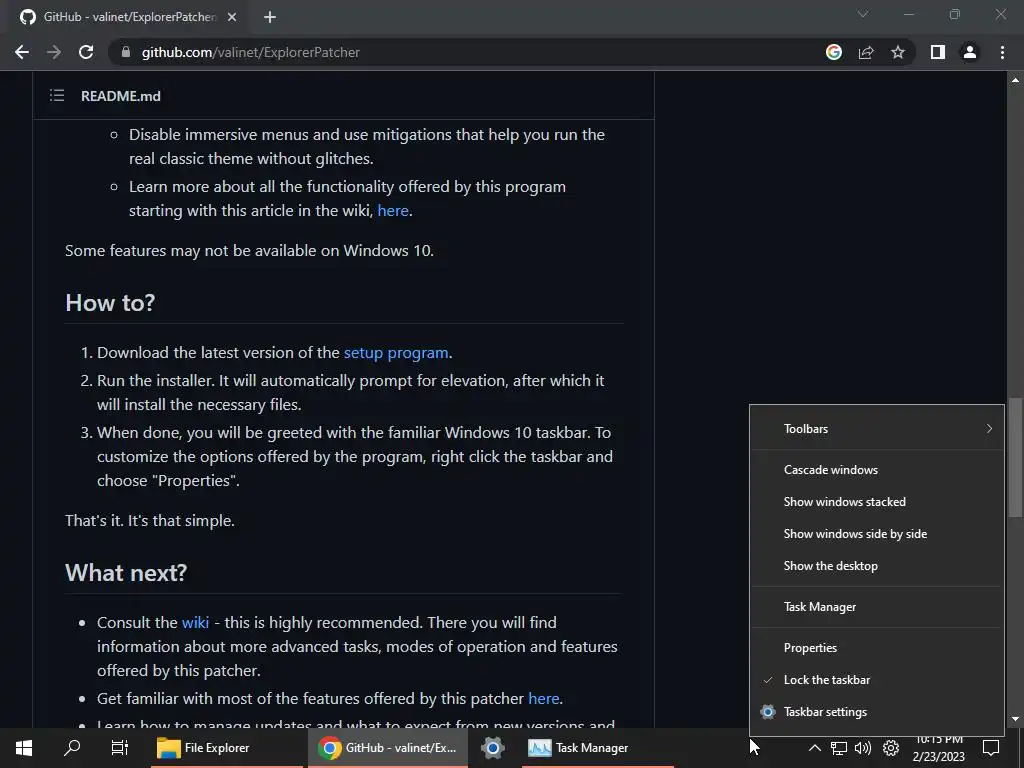Open tab search chevron in title bar
The width and height of the screenshot is (1024, 768).
click(x=863, y=14)
